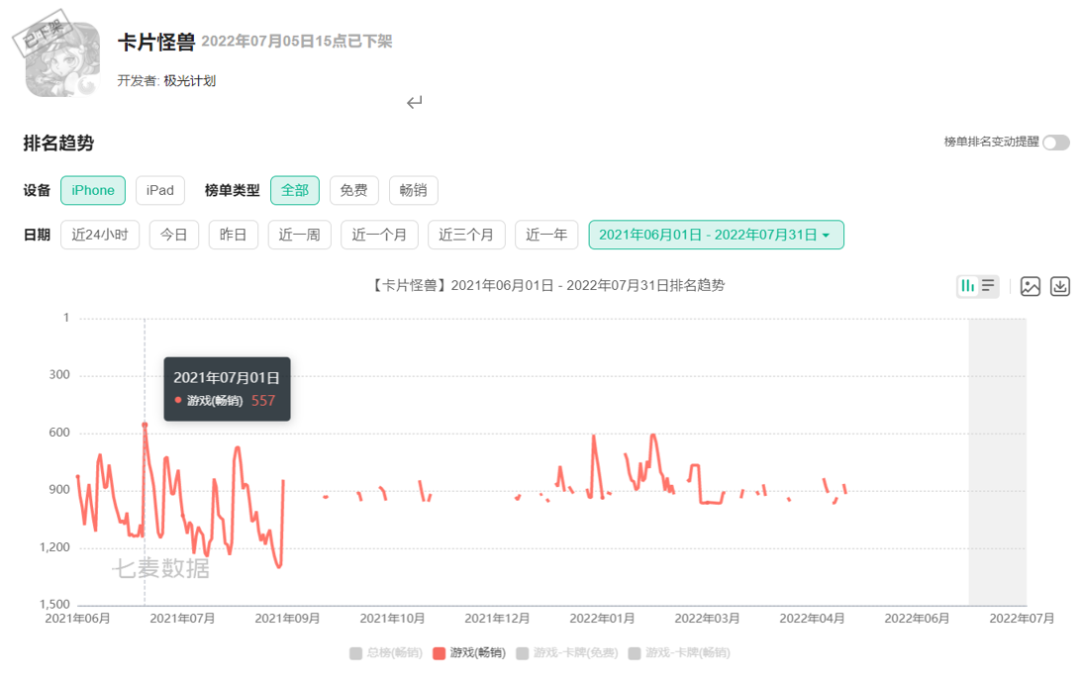1080x681 pixels.
Task: Click the 排名趋势 section heading
Action: point(59,143)
